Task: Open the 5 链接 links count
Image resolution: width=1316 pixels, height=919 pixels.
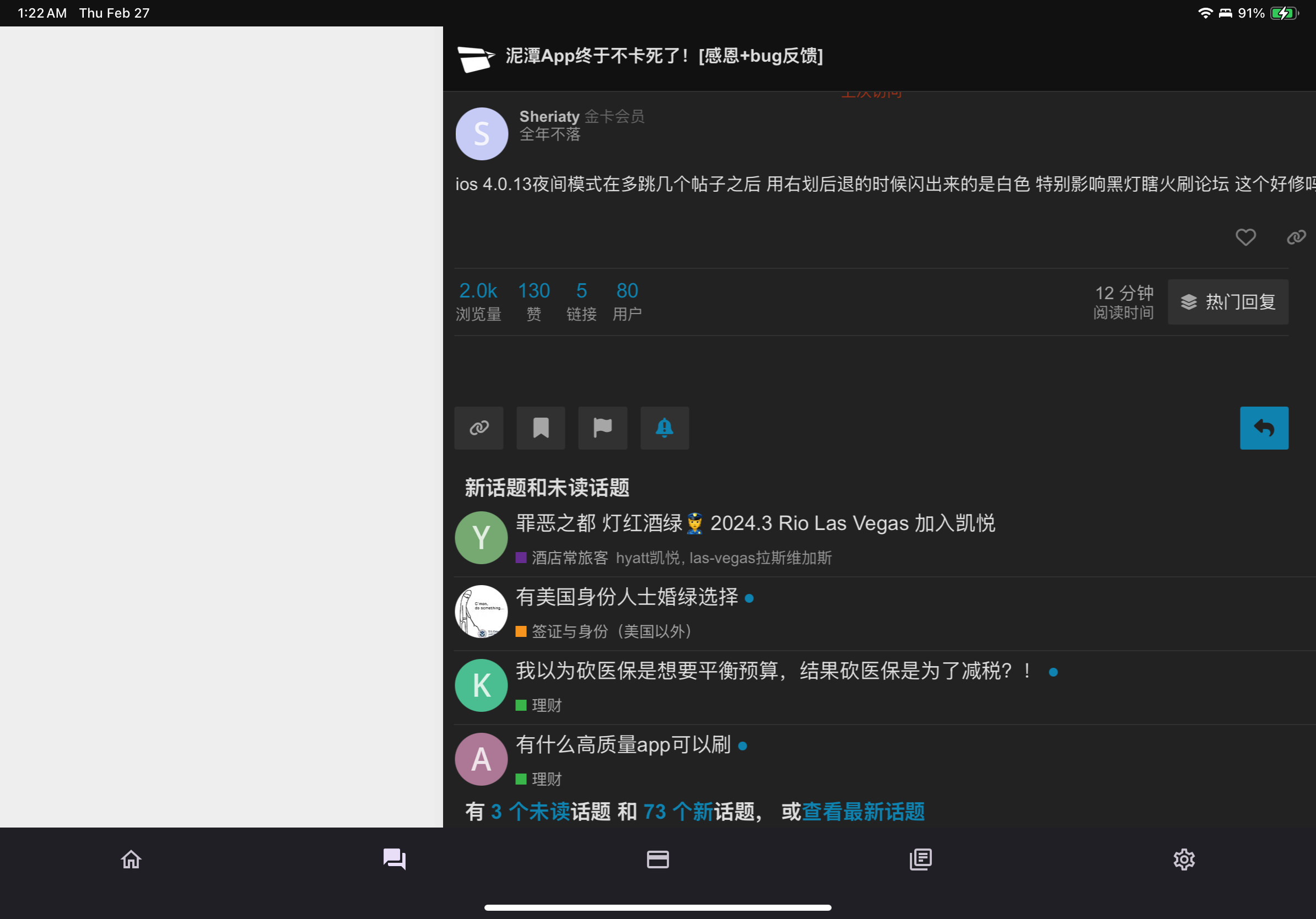Action: click(581, 301)
